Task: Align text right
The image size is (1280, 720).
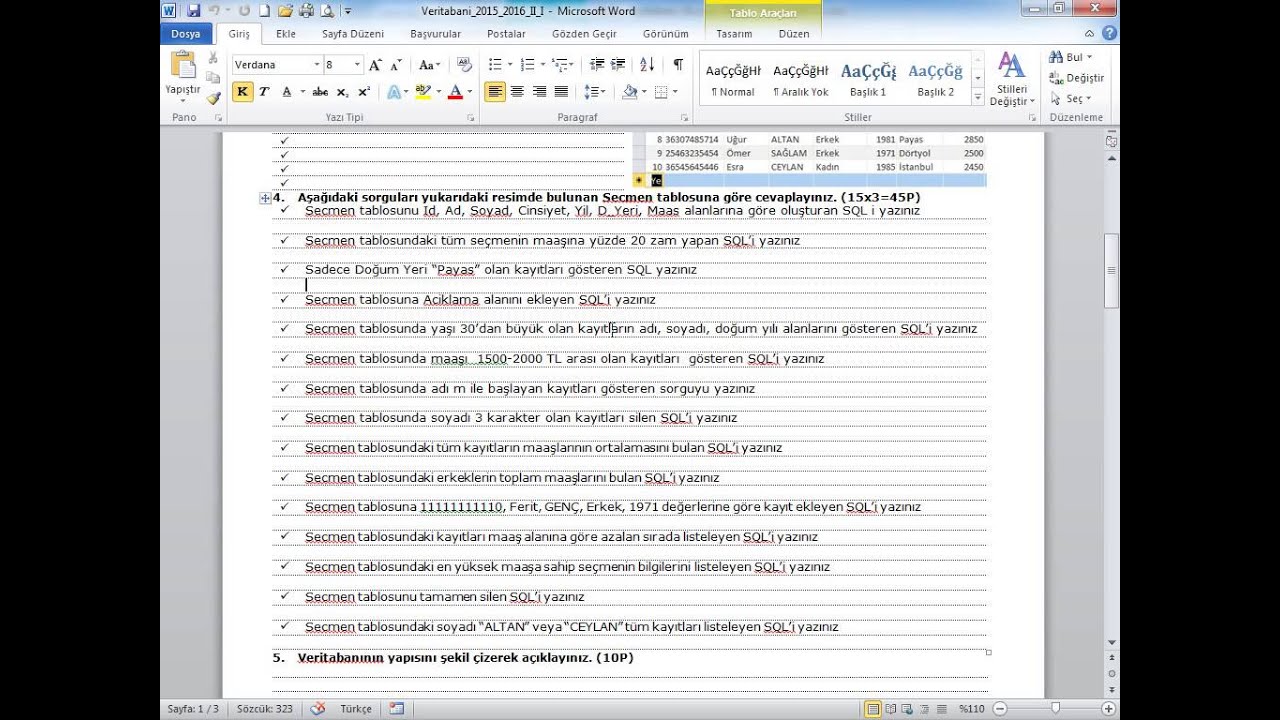Action: point(539,91)
